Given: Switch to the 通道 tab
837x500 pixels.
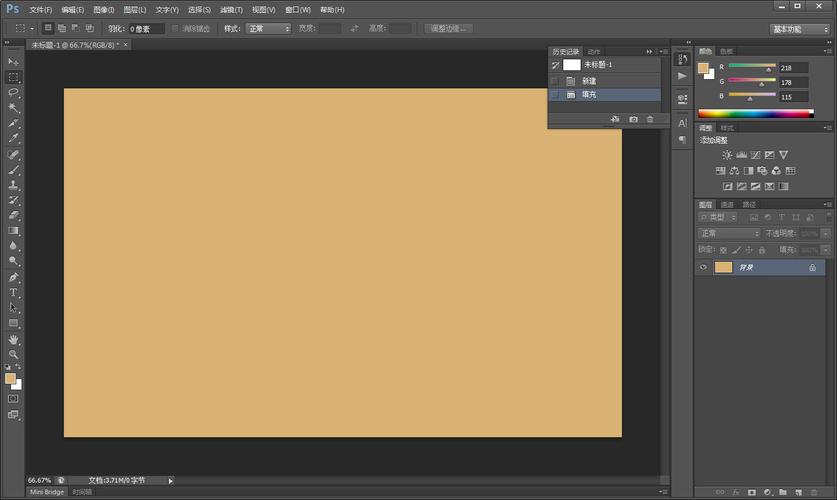Looking at the screenshot, I should tap(727, 204).
